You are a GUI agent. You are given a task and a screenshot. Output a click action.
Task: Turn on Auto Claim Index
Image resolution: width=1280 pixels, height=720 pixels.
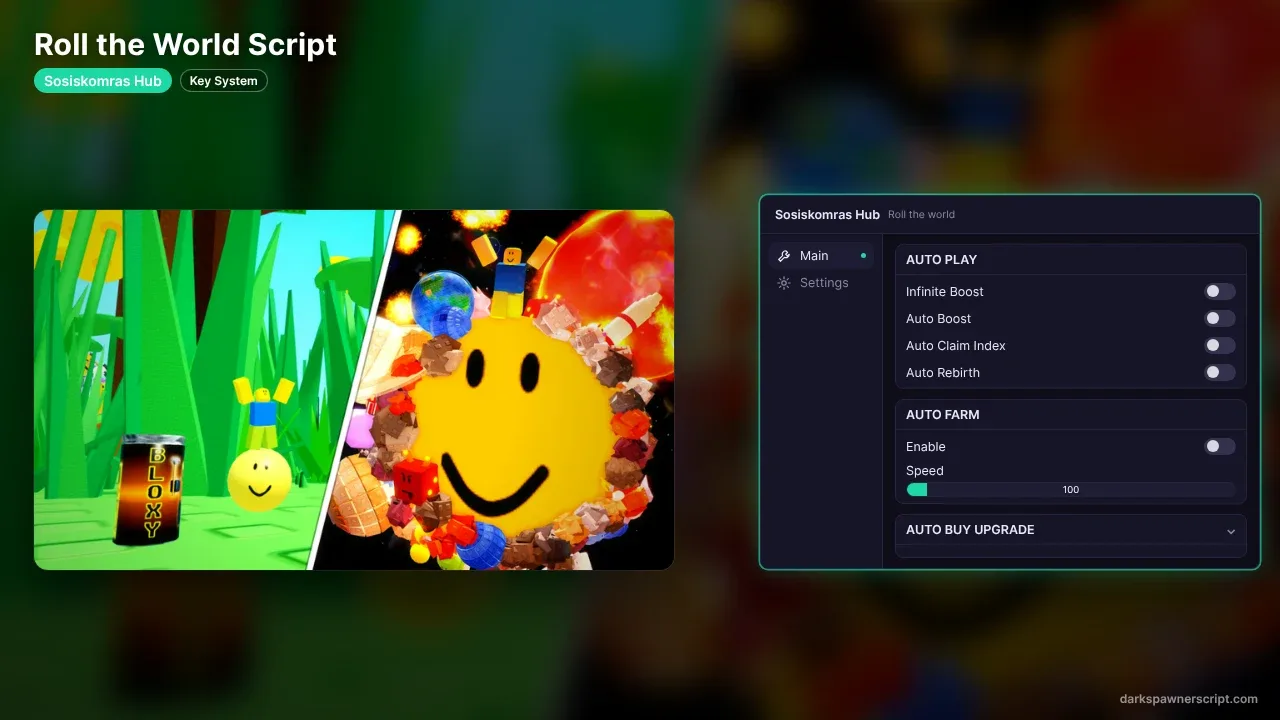click(x=1220, y=346)
